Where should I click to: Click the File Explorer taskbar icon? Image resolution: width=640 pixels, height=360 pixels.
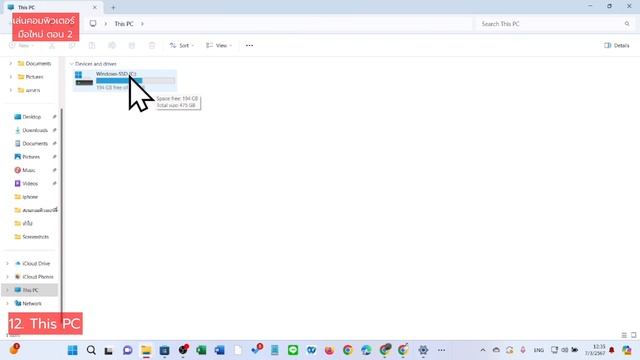(x=146, y=350)
